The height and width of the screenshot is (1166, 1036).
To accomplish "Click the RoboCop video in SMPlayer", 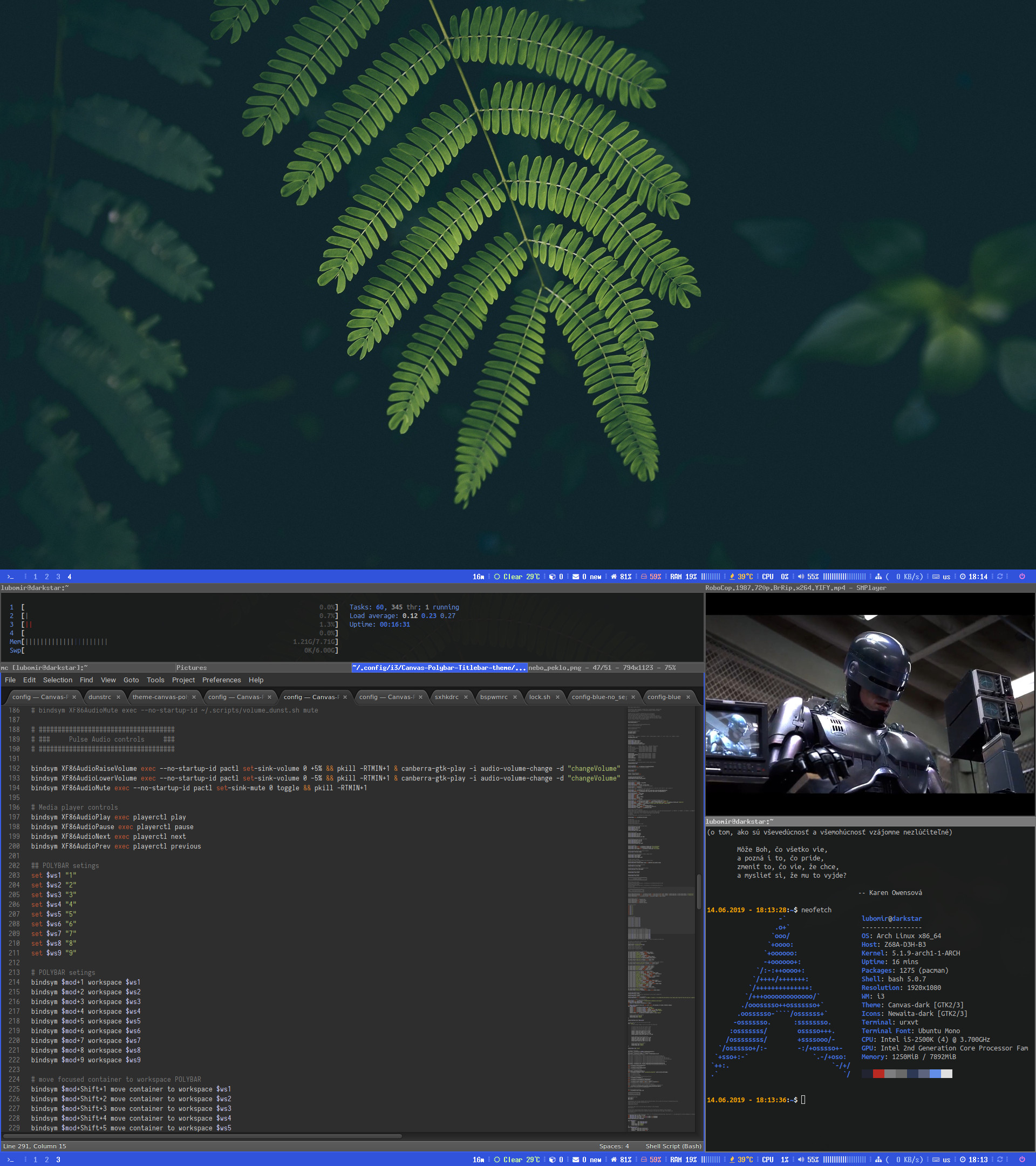I will click(870, 704).
